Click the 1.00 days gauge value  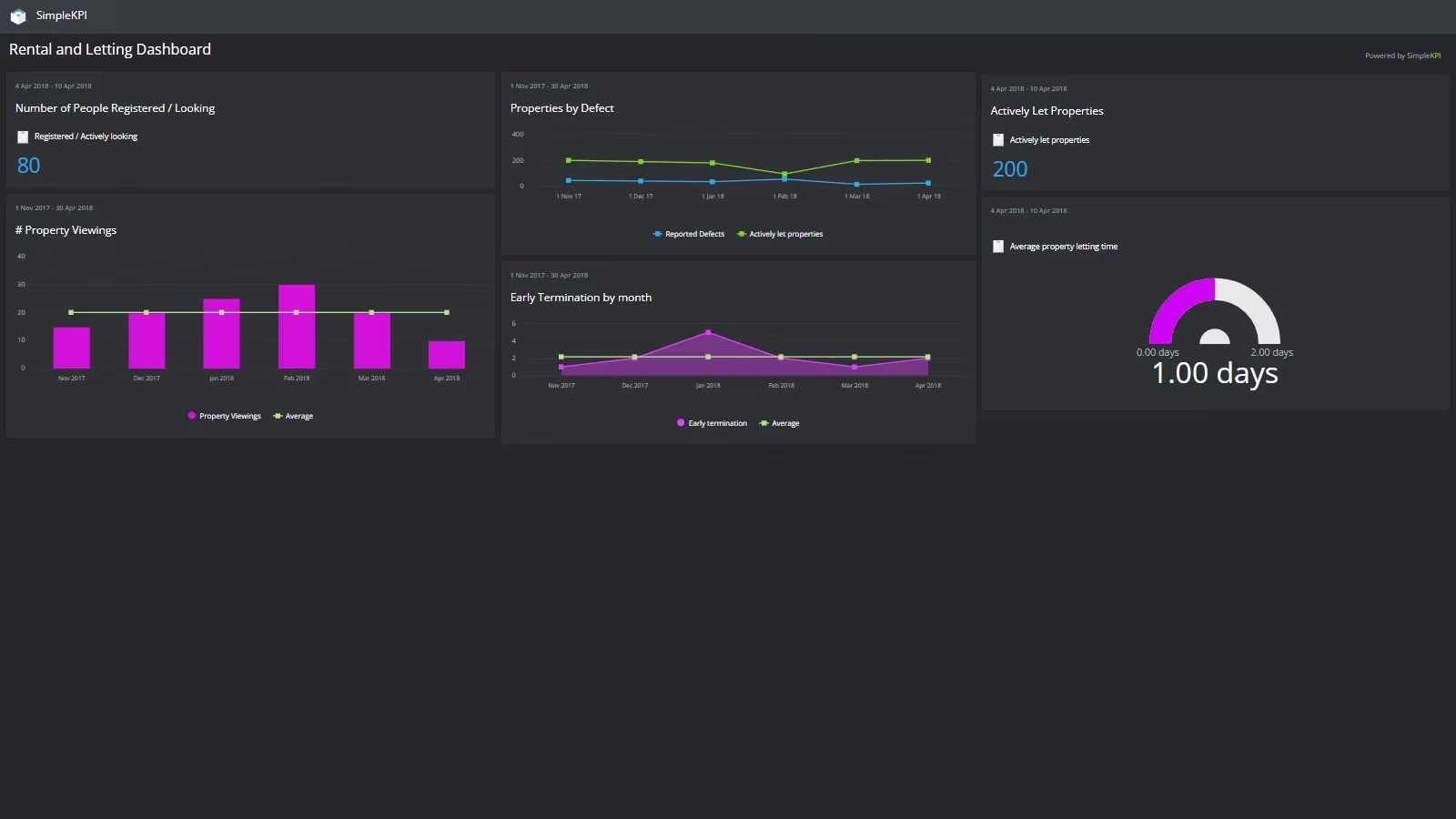pos(1215,373)
